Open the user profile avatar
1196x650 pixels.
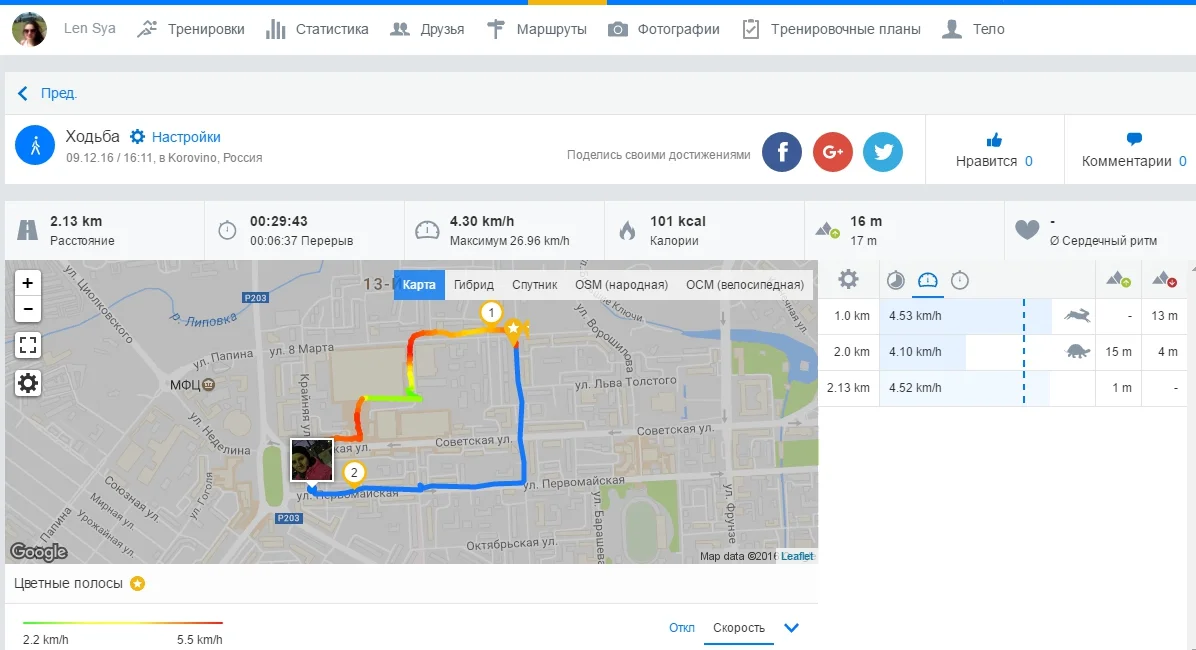[29, 29]
